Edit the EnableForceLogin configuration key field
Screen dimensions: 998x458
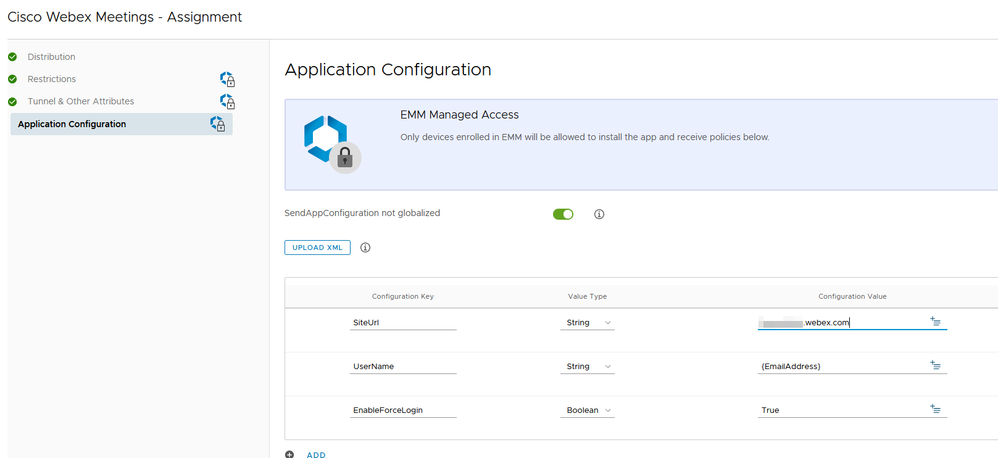(x=403, y=411)
